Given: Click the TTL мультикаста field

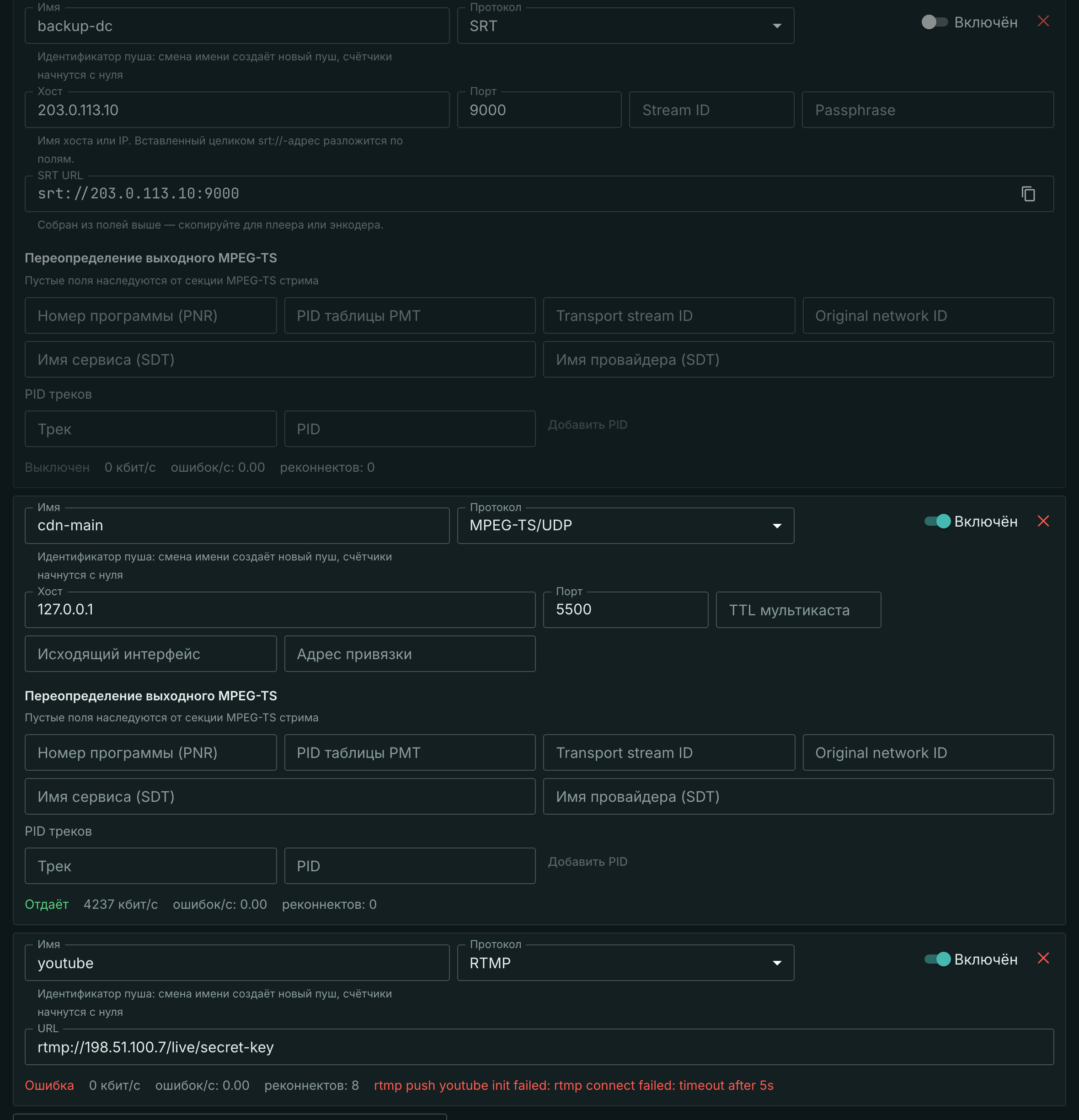Looking at the screenshot, I should click(x=798, y=610).
